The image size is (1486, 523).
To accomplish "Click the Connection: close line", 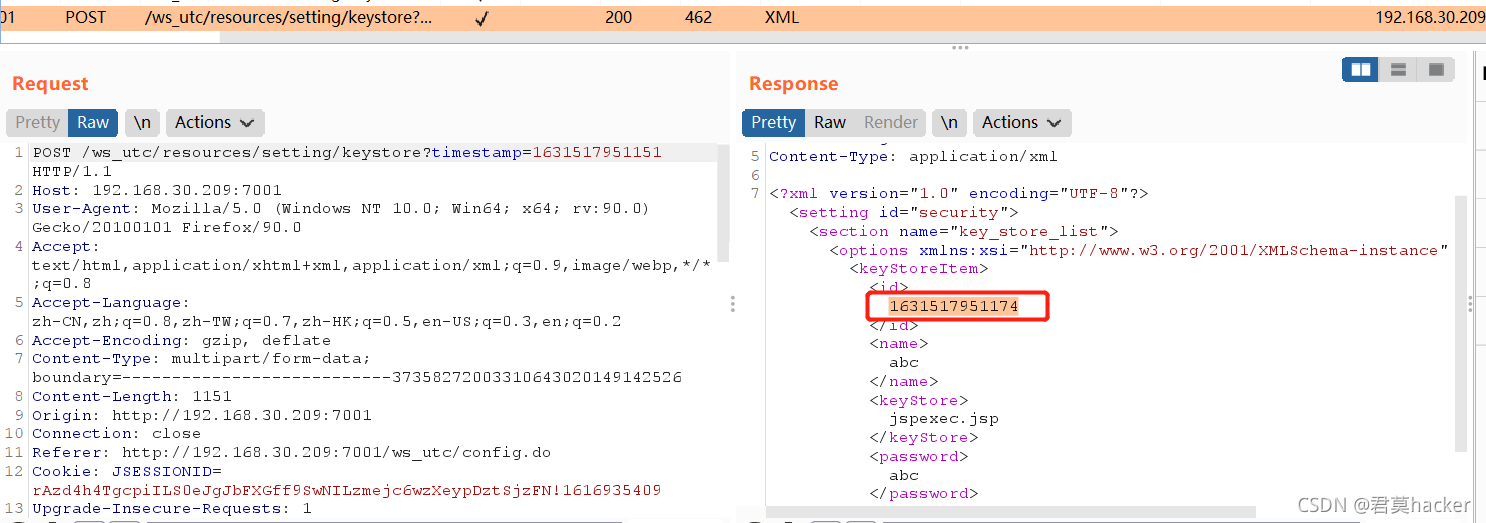I will 116,434.
